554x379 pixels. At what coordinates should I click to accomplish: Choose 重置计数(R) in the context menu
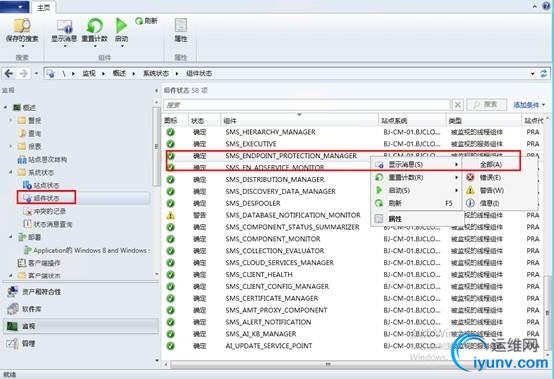coord(417,177)
